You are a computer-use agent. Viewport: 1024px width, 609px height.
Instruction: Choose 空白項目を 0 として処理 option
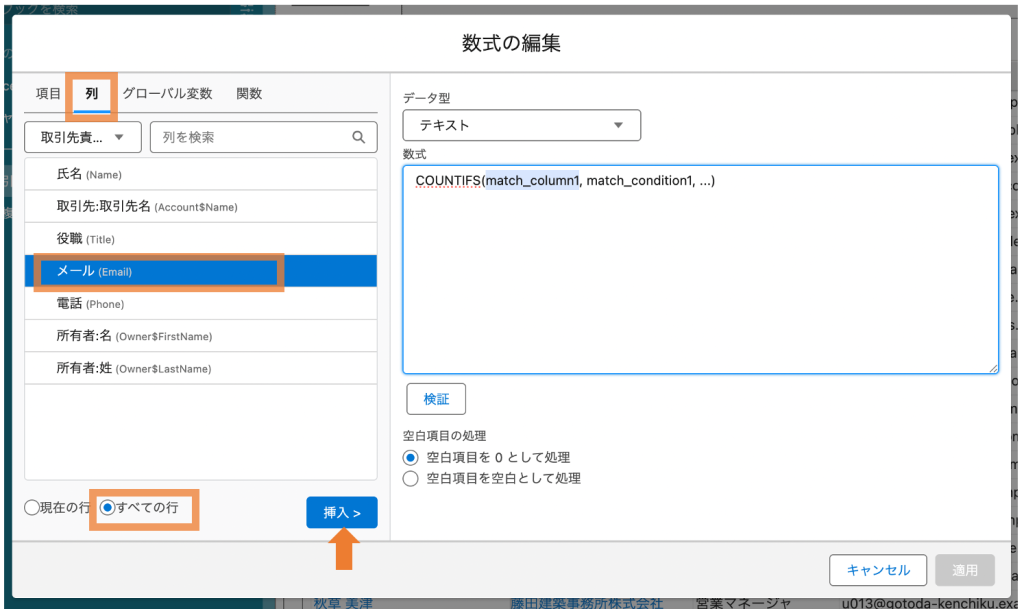[410, 457]
